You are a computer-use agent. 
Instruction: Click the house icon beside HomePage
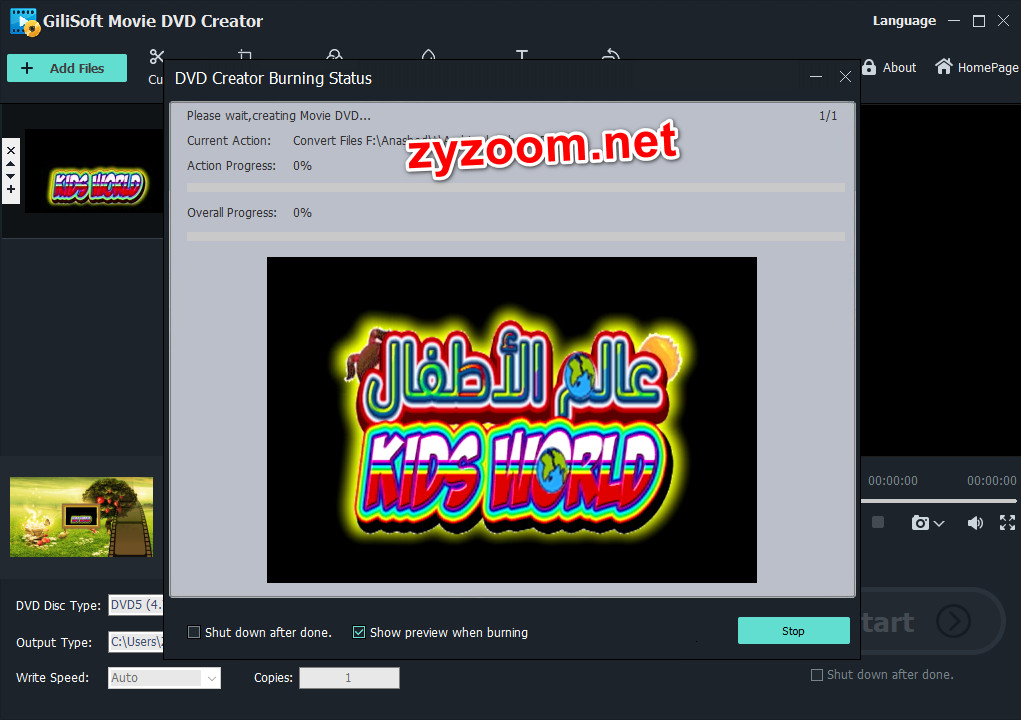pyautogui.click(x=944, y=66)
